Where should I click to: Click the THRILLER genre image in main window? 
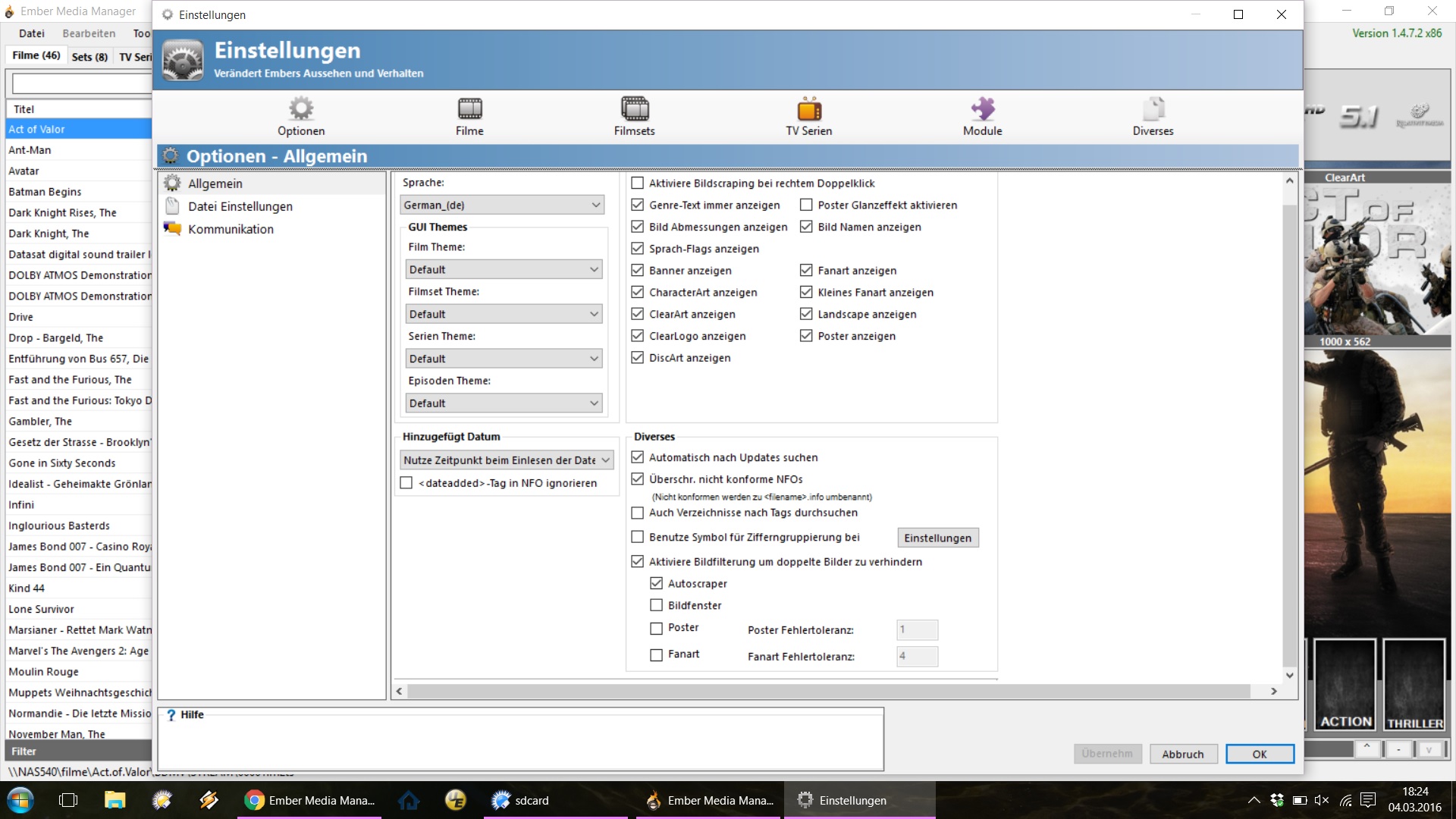coord(1414,685)
